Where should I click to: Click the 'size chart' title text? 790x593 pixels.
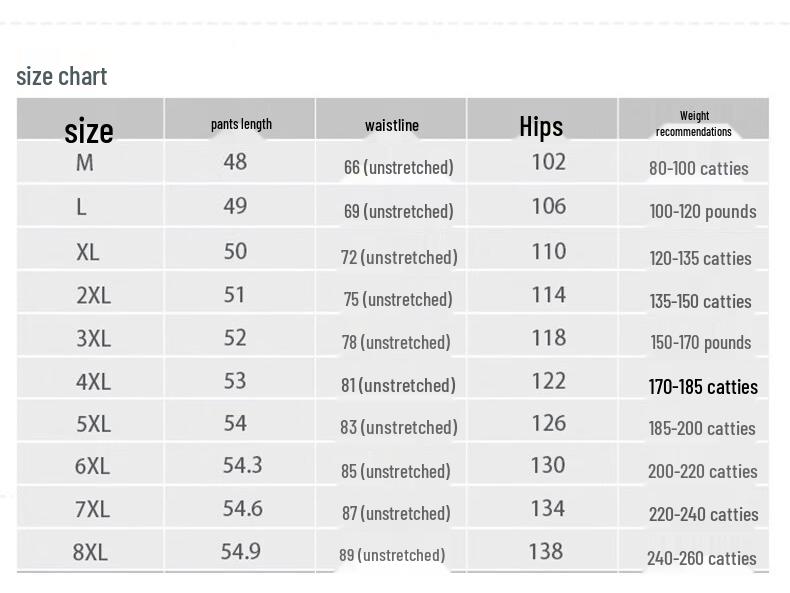(x=62, y=76)
